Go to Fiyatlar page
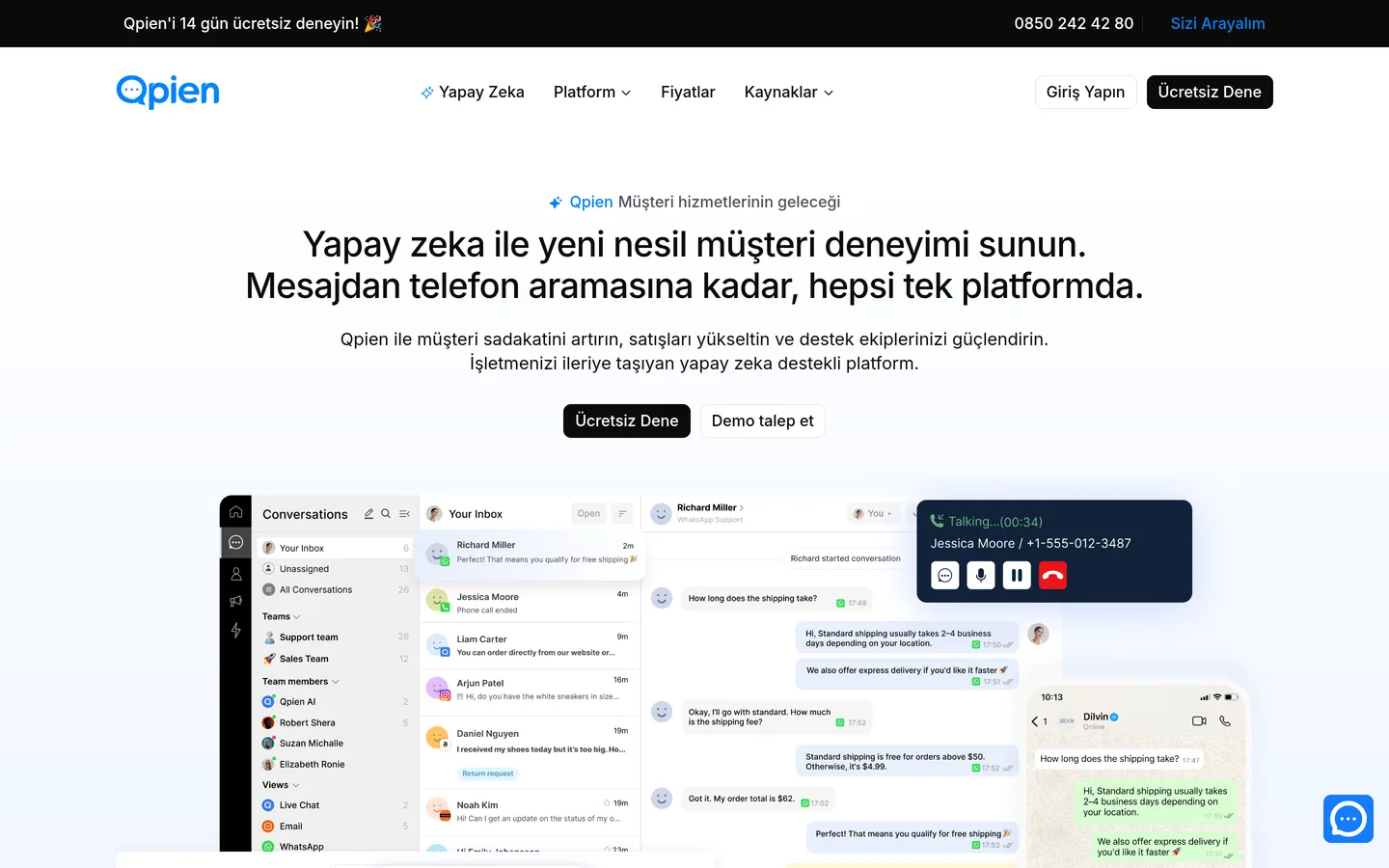The width and height of the screenshot is (1389, 868). click(x=688, y=92)
